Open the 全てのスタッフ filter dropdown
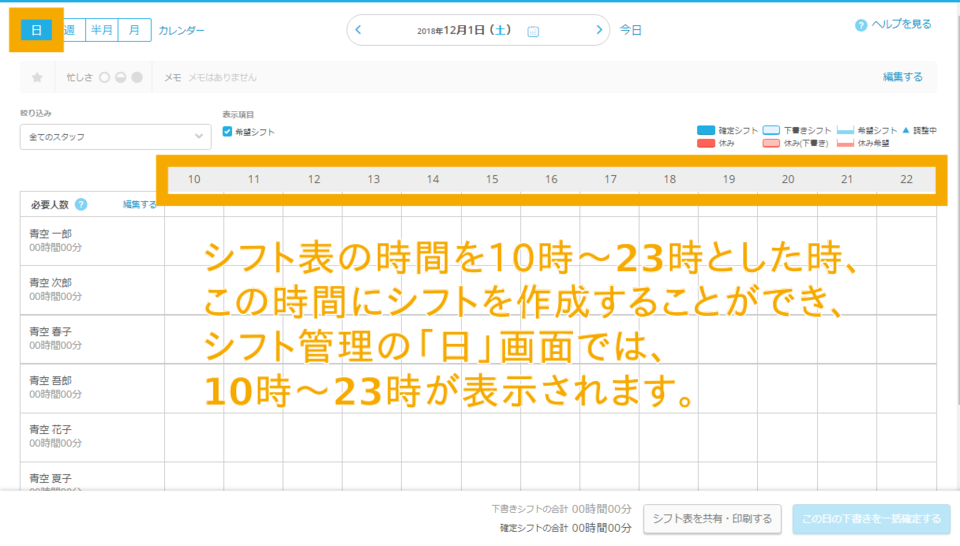Screen dimensions: 960x546 click(116, 137)
